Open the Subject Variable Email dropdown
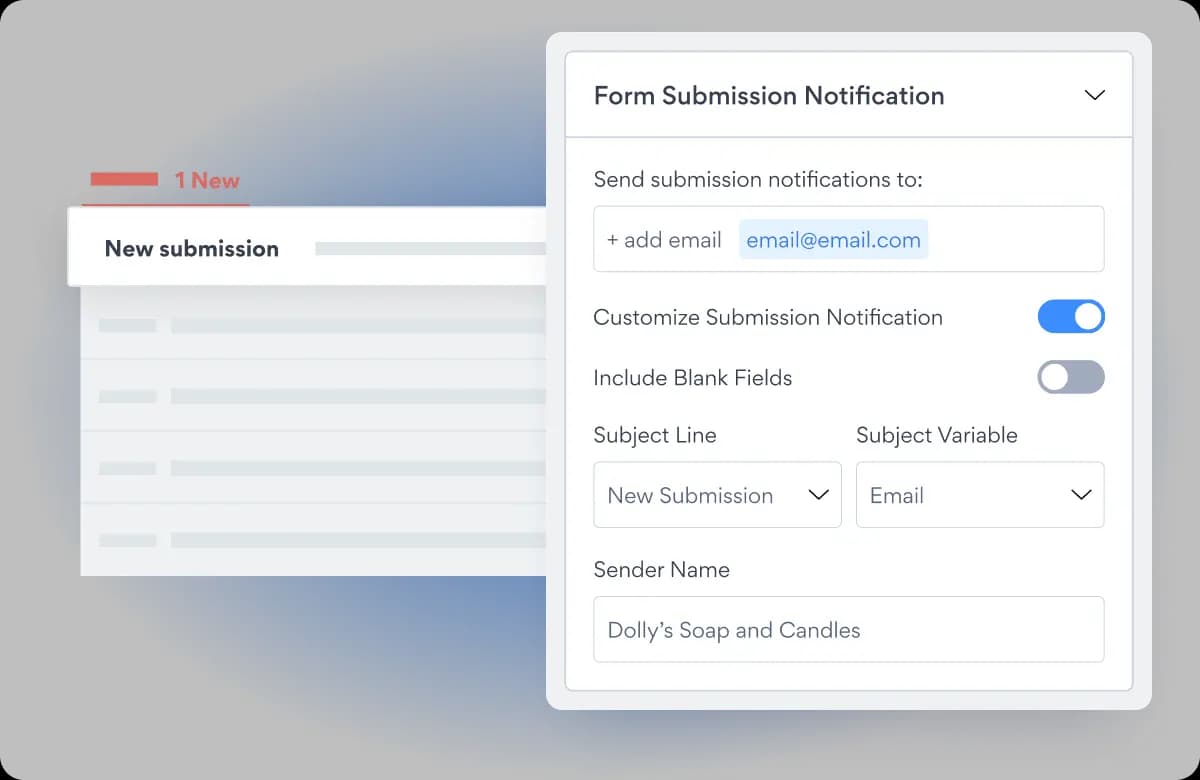 (980, 494)
